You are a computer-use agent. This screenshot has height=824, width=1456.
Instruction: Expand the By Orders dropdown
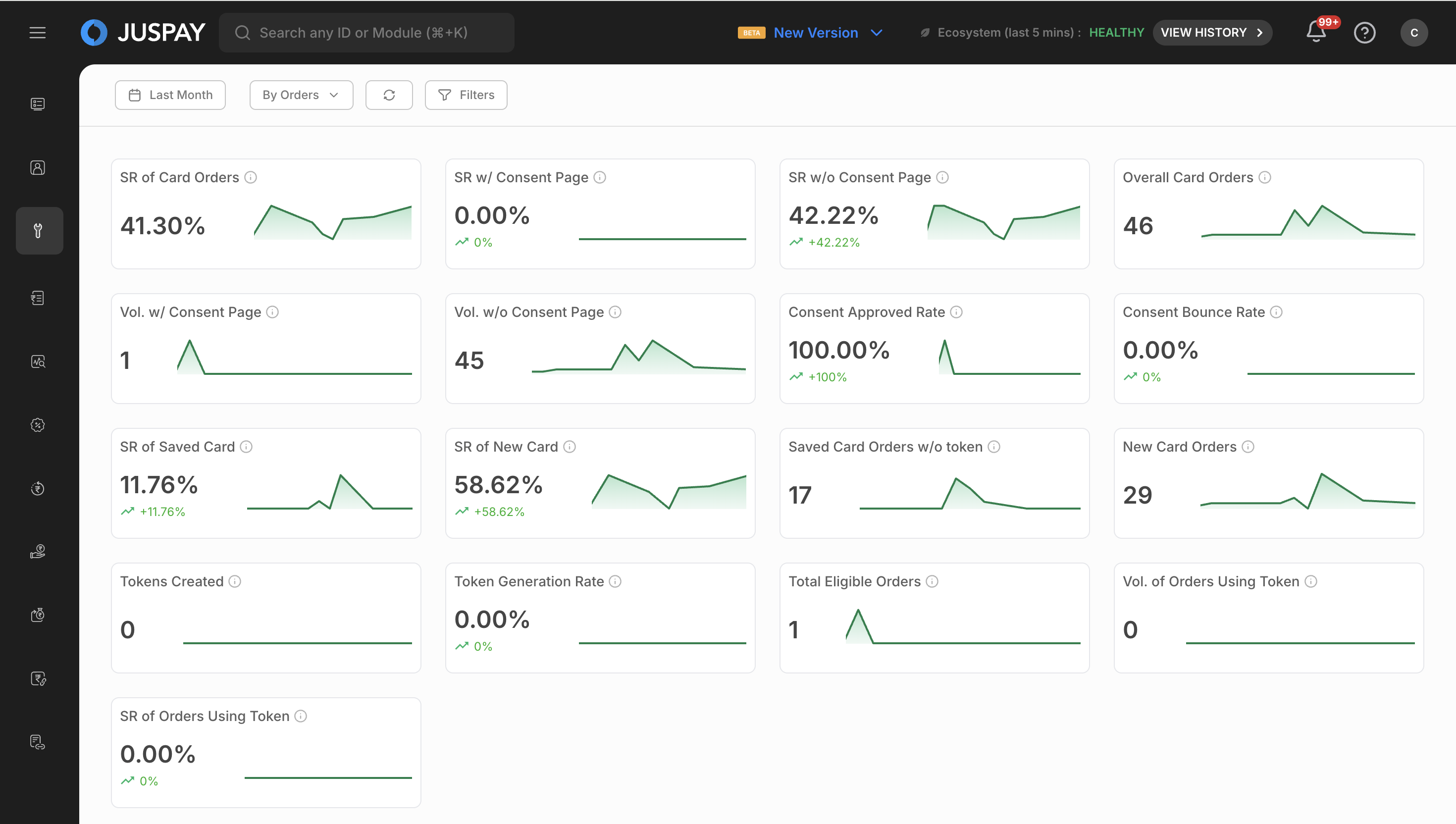point(301,95)
